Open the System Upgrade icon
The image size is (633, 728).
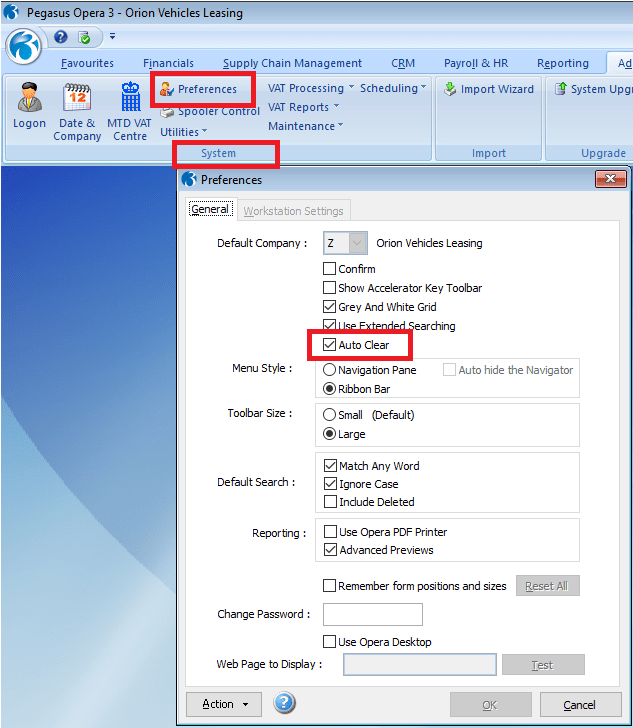coord(561,89)
